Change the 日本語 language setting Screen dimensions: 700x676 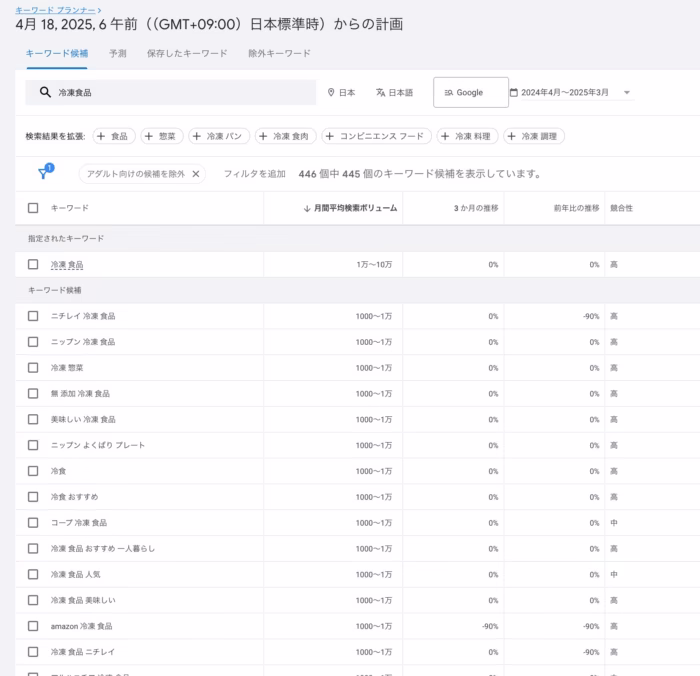coord(395,92)
